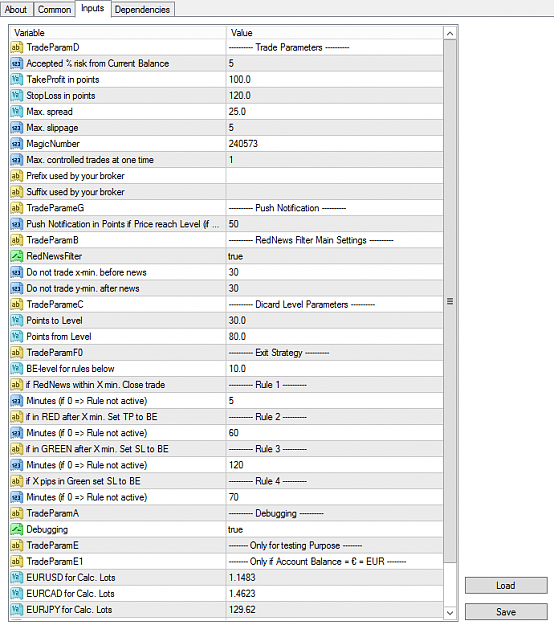Image resolution: width=554 pixels, height=625 pixels.
Task: Click the Save button
Action: click(506, 611)
